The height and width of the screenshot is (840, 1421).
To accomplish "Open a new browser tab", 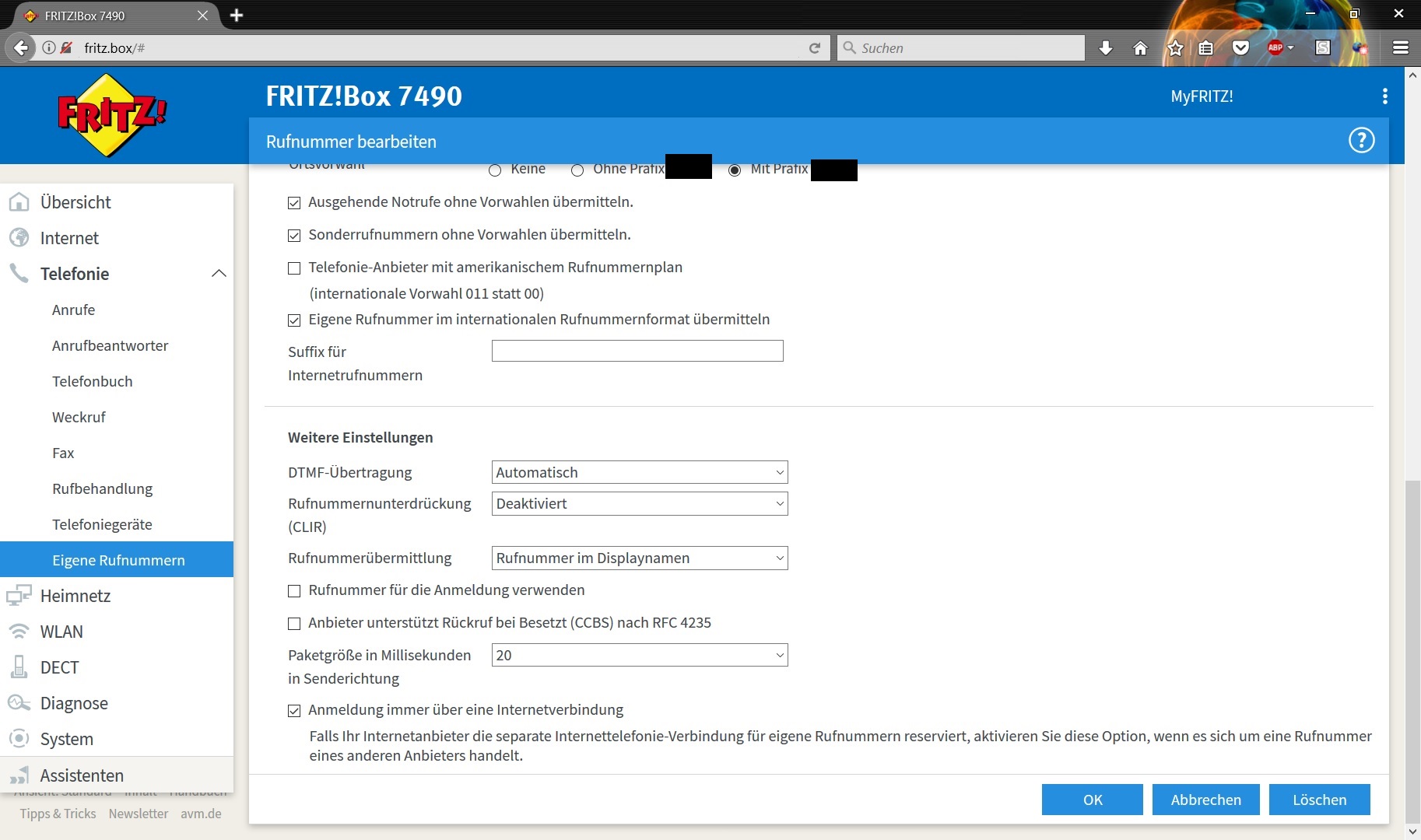I will point(237,15).
